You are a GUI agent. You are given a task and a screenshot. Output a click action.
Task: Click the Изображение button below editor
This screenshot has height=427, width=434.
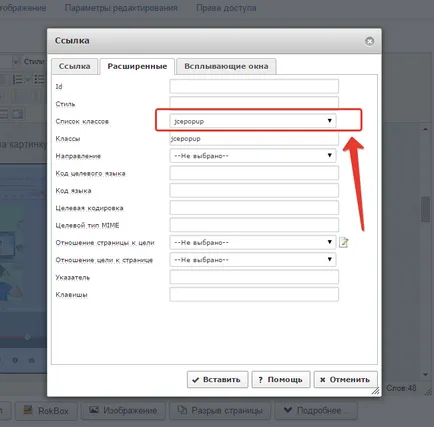coord(123,410)
